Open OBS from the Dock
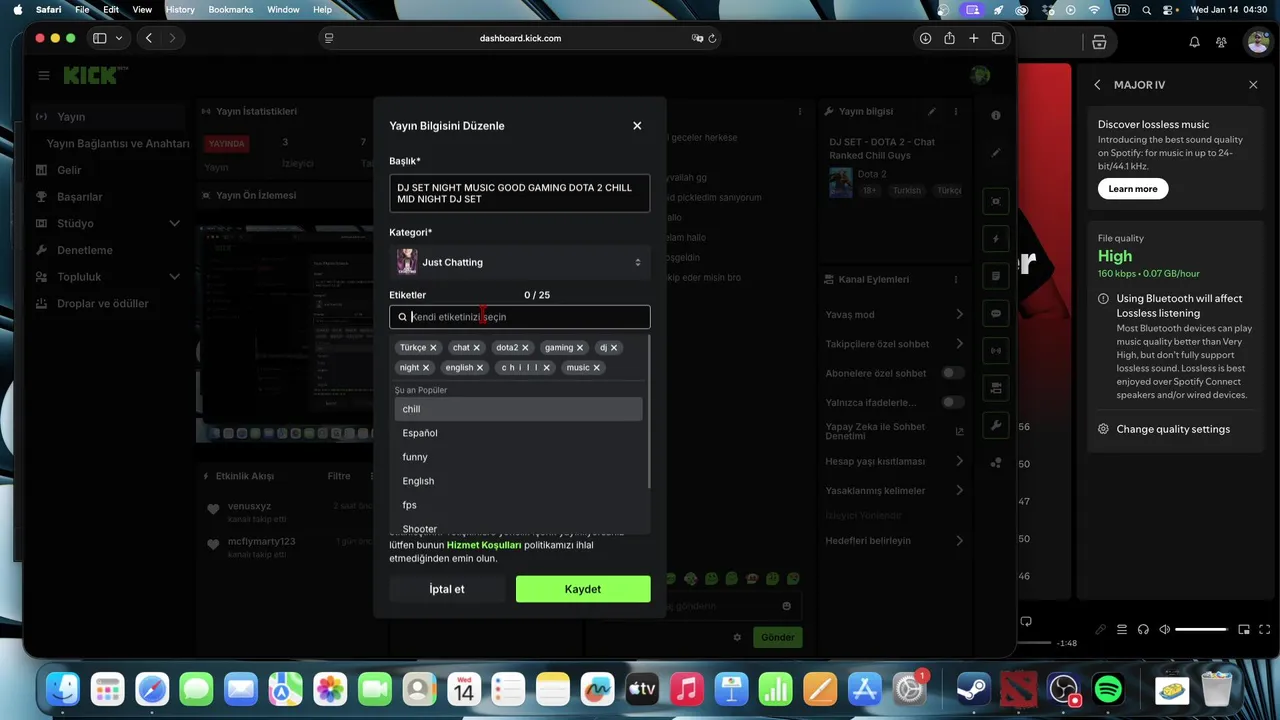This screenshot has width=1280, height=720. [x=1063, y=689]
